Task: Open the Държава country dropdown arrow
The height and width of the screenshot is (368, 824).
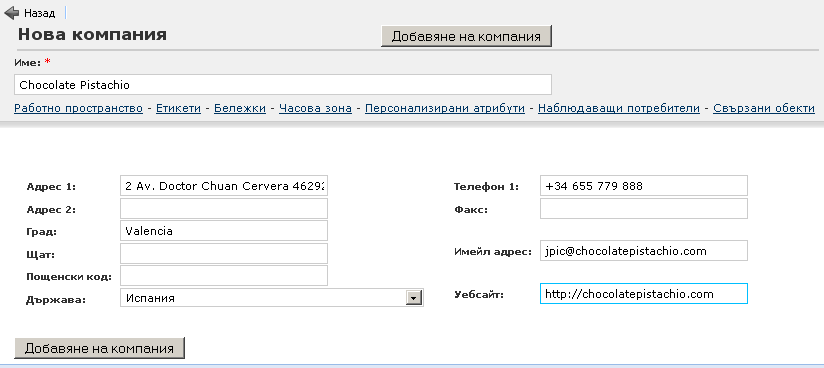Action: (x=415, y=298)
